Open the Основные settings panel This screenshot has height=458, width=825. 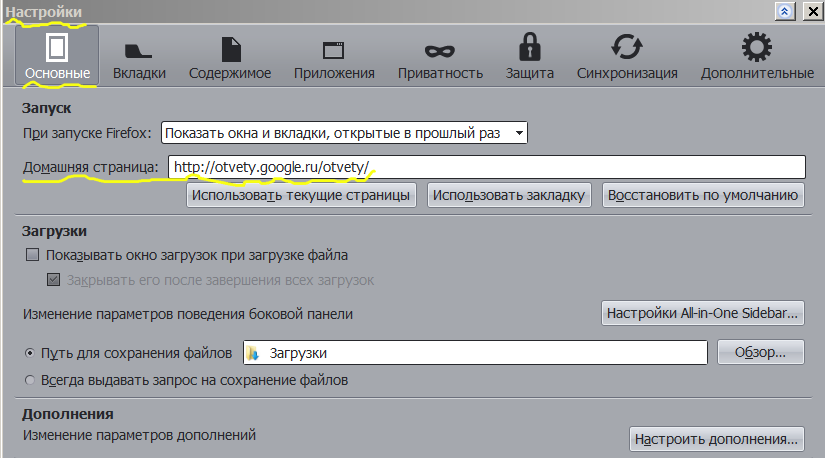[57, 56]
